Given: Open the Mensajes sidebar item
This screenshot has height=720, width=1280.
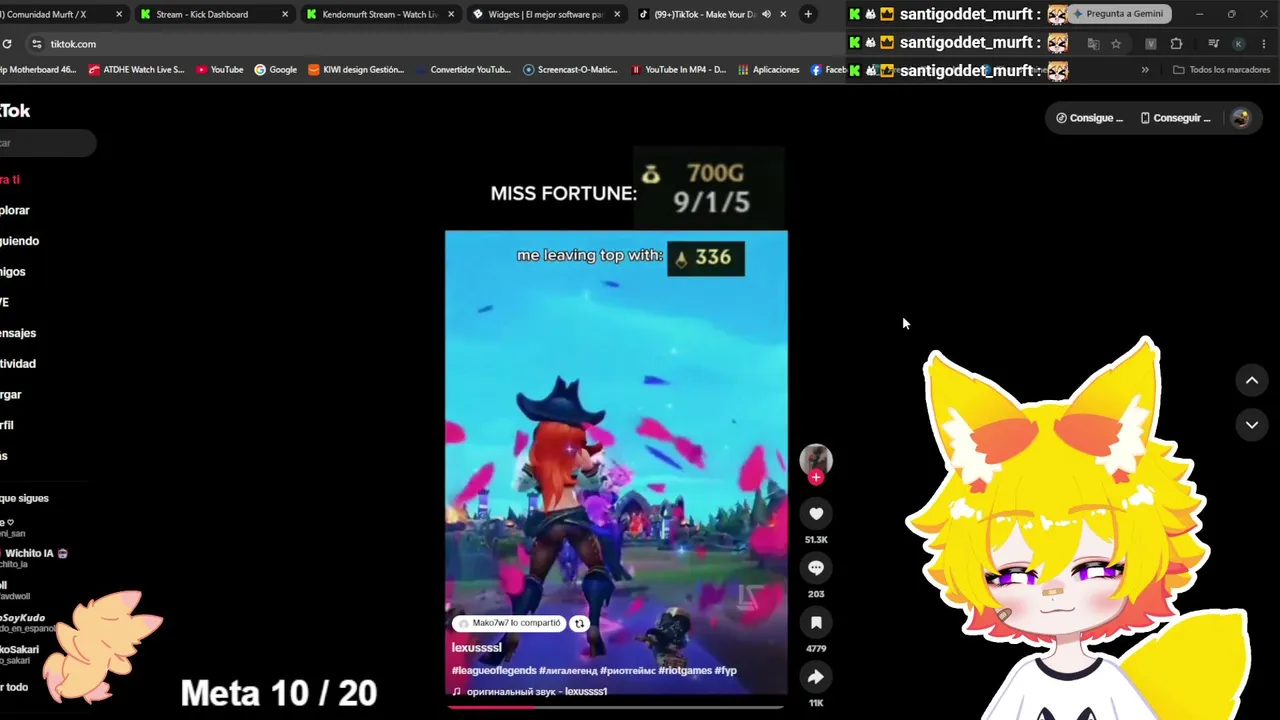Looking at the screenshot, I should (18, 333).
